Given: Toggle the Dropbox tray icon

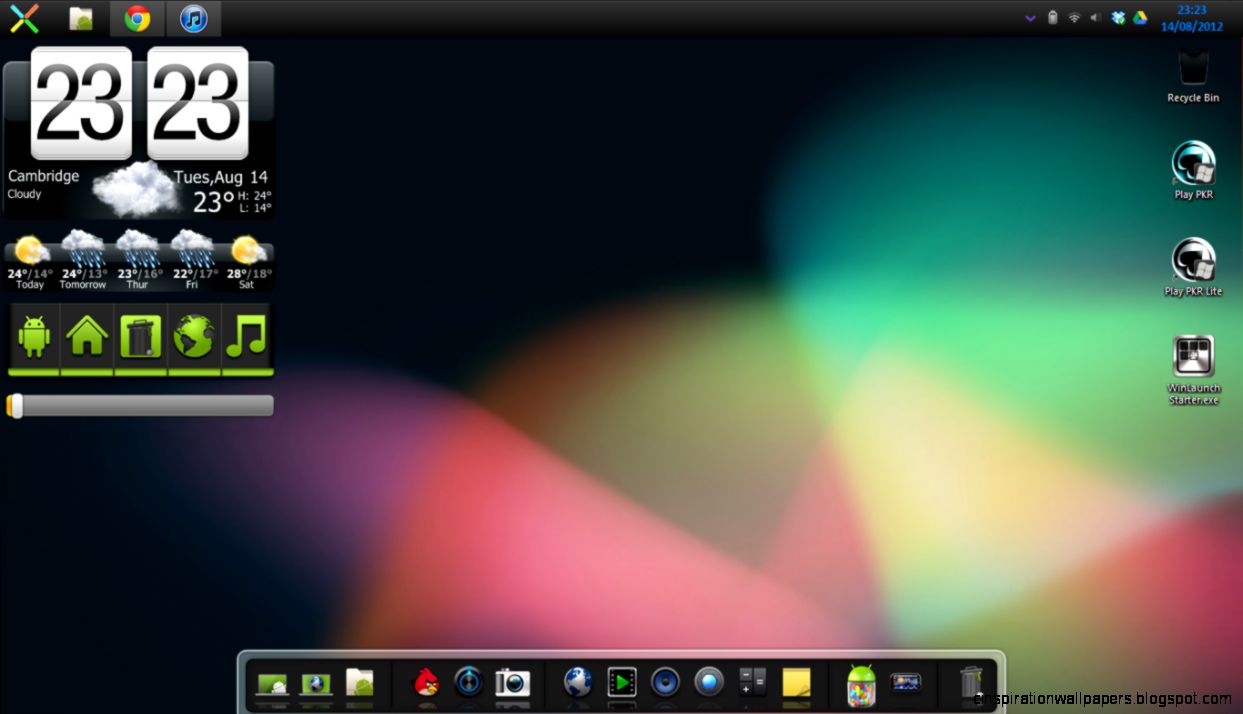Looking at the screenshot, I should pos(1117,17).
